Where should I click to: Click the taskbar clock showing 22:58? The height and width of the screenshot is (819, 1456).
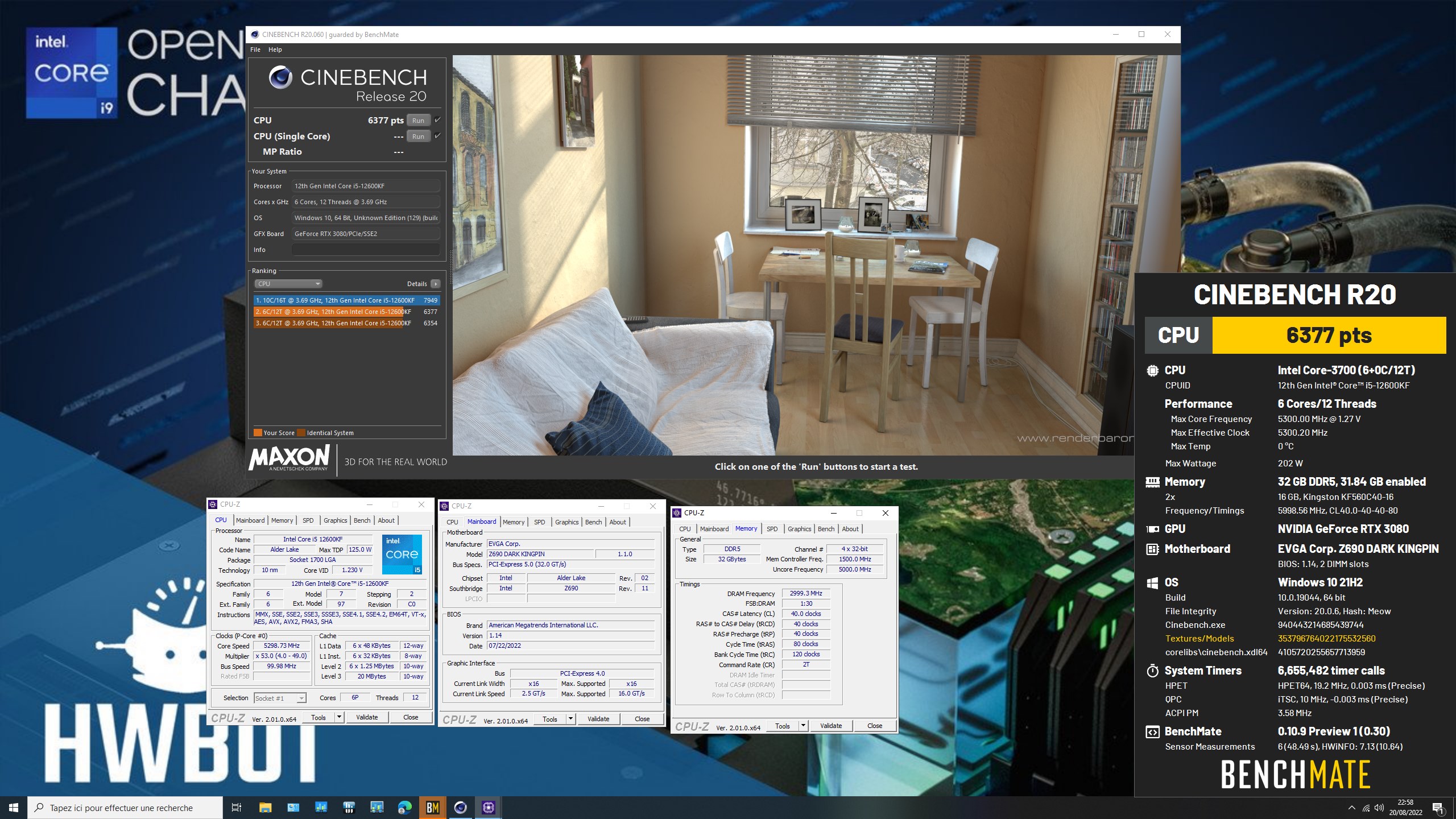1406,808
